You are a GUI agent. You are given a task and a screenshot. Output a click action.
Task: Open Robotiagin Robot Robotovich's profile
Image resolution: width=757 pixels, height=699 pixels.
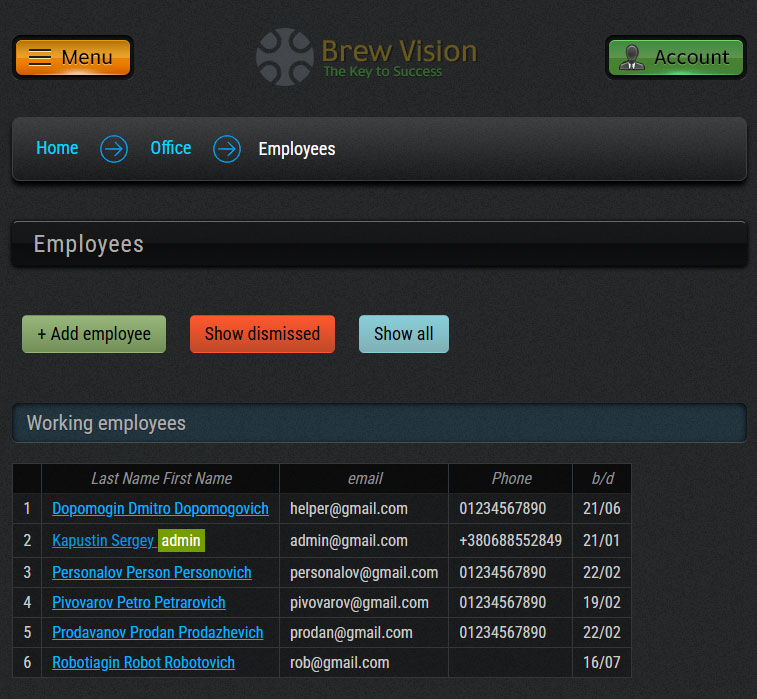(143, 663)
